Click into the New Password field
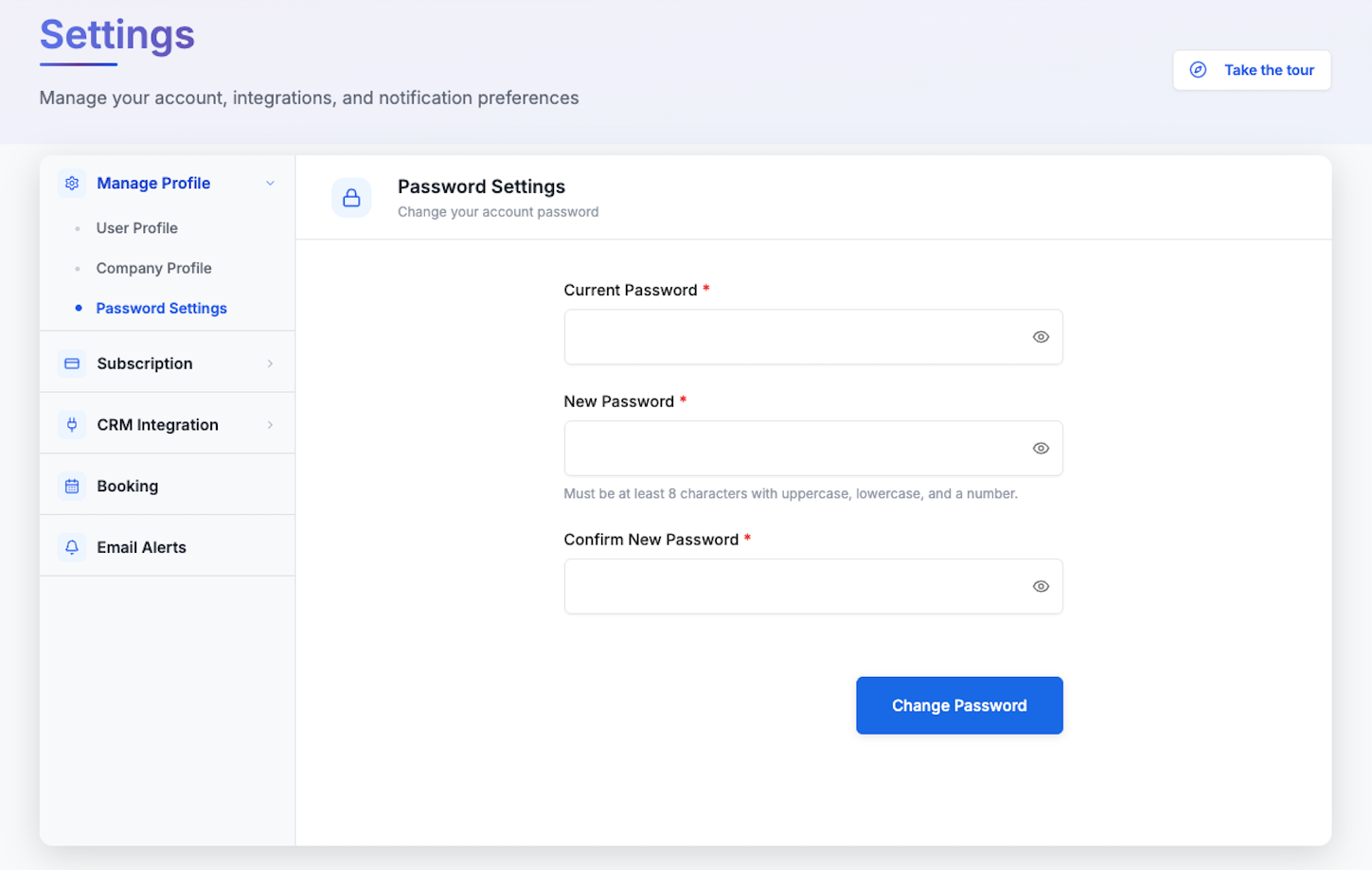The image size is (1372, 870). [813, 449]
